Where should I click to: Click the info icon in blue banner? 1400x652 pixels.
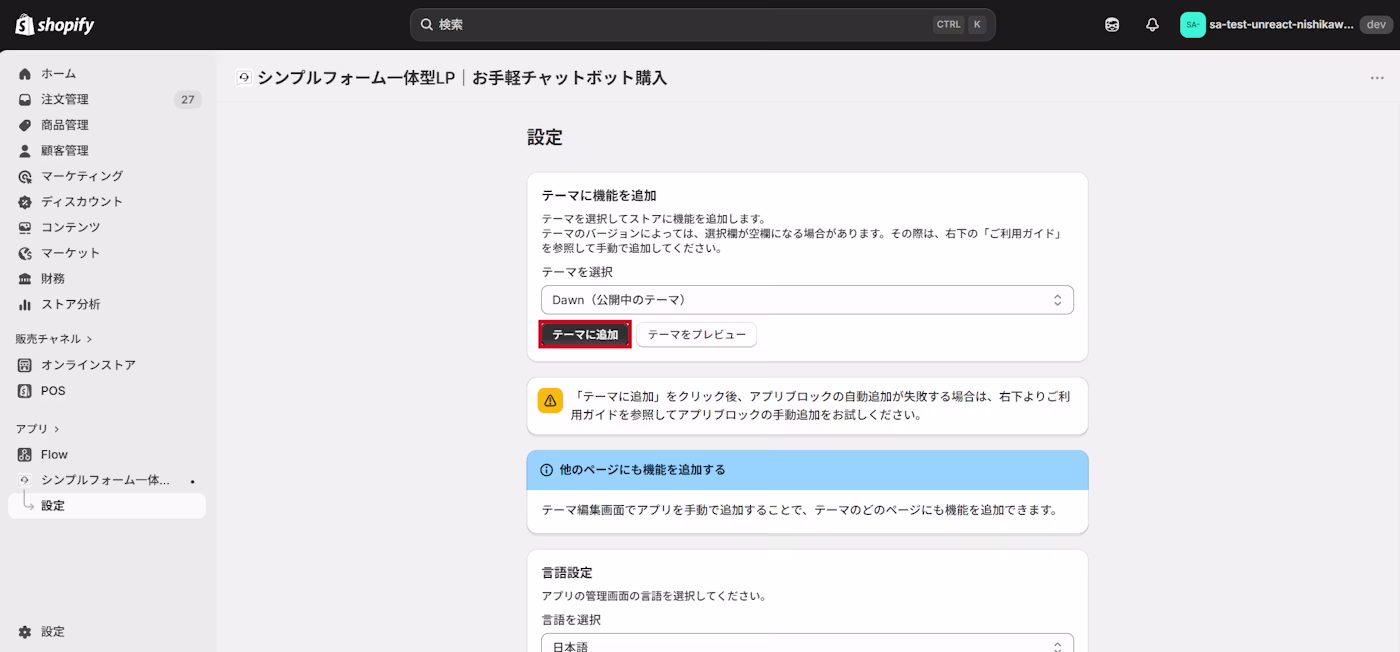547,470
